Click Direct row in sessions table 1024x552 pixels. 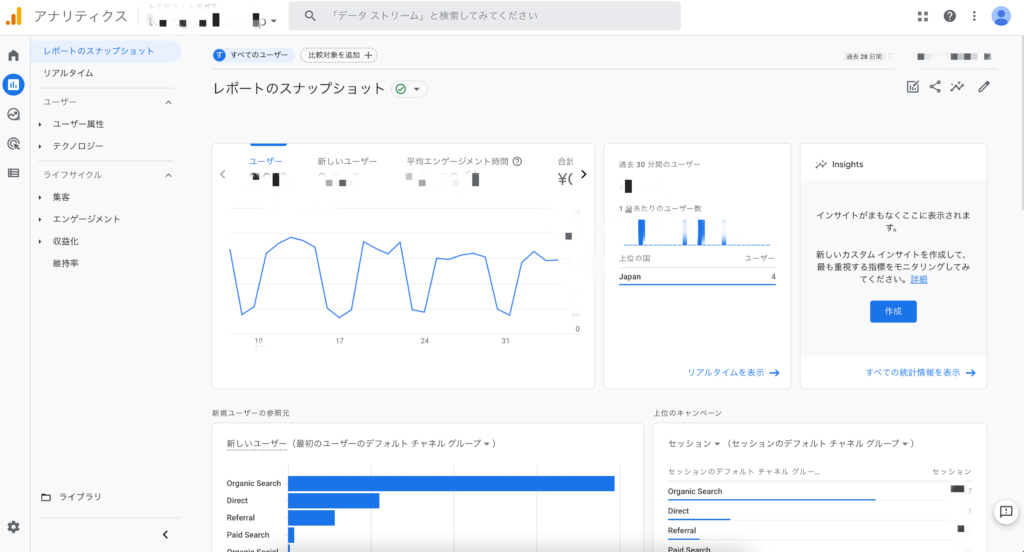pyautogui.click(x=819, y=511)
